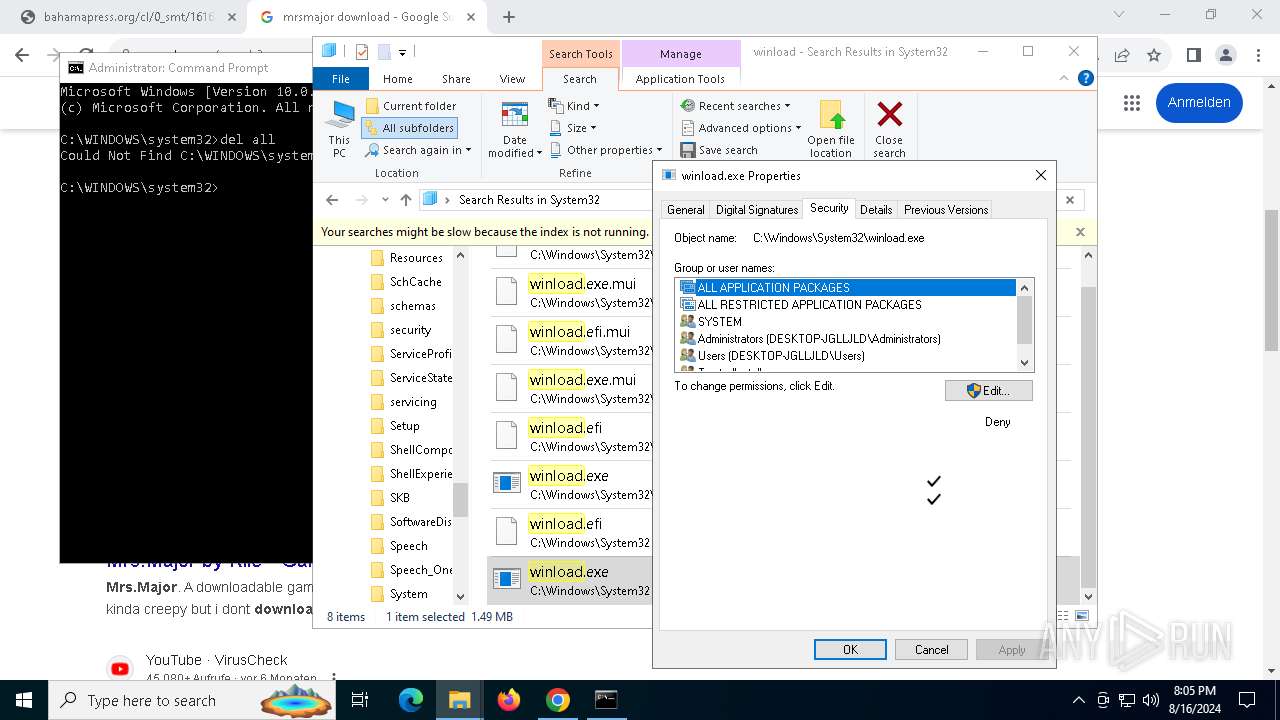
Task: Bookmark page with Chrome star icon
Action: pyautogui.click(x=1154, y=55)
